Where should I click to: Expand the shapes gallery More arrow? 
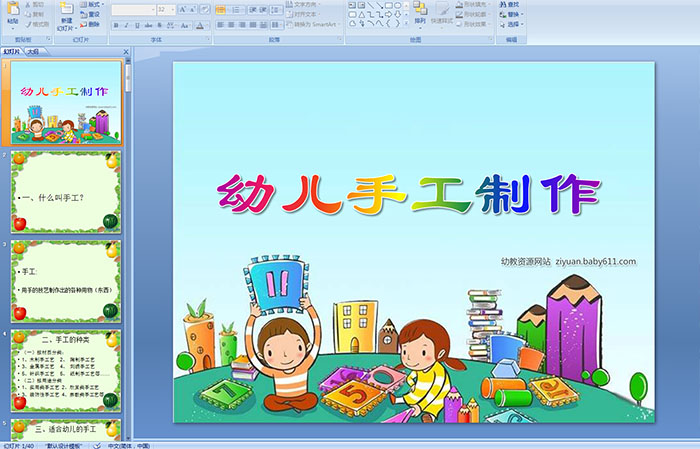coord(406,23)
